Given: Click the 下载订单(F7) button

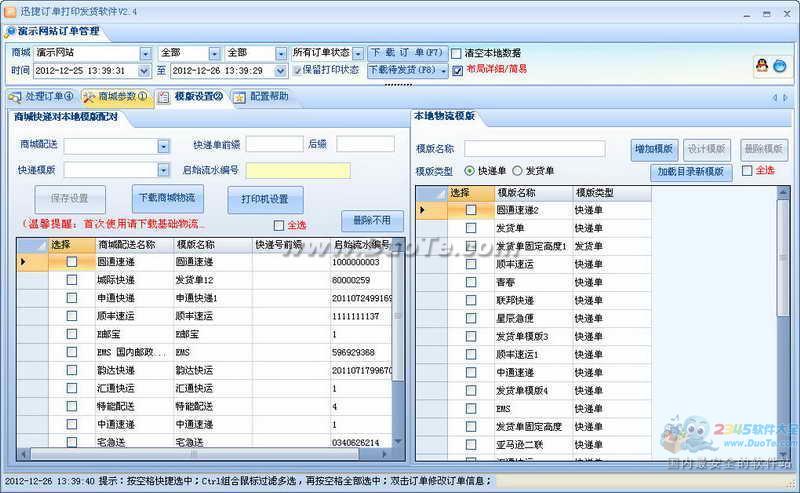Looking at the screenshot, I should point(407,53).
